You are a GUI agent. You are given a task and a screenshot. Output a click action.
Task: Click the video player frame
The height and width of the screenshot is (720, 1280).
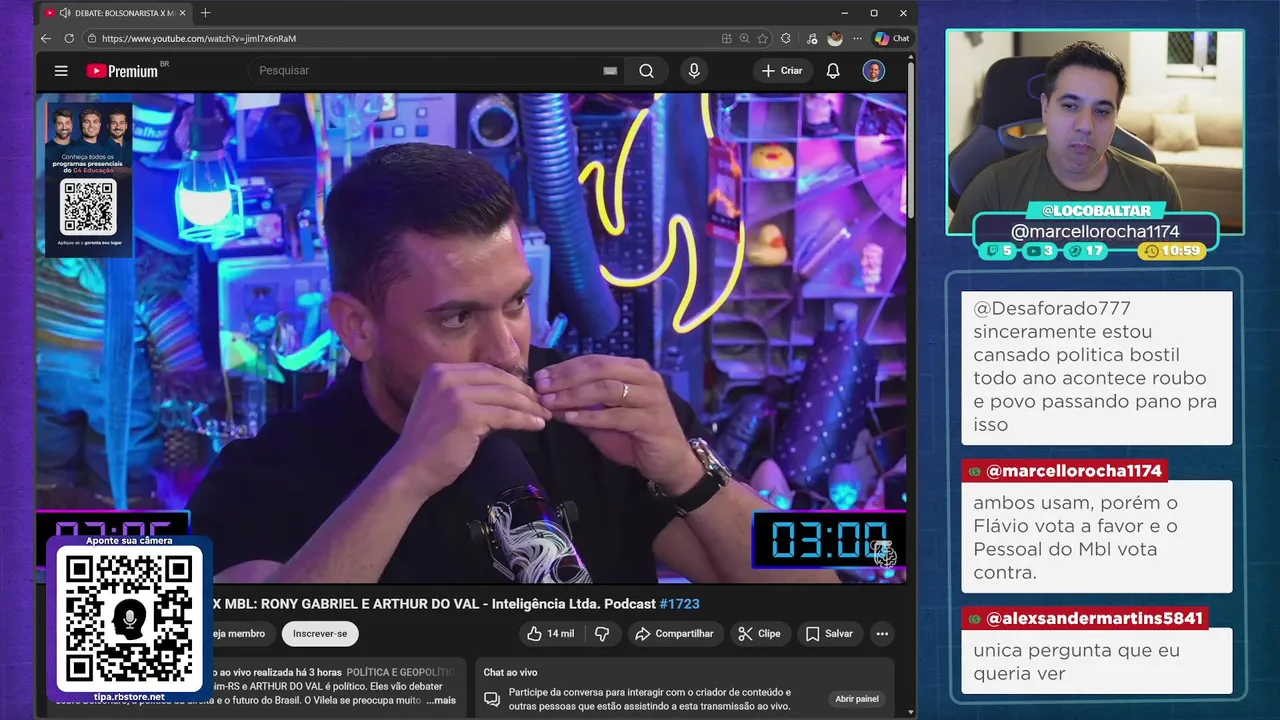tap(471, 338)
